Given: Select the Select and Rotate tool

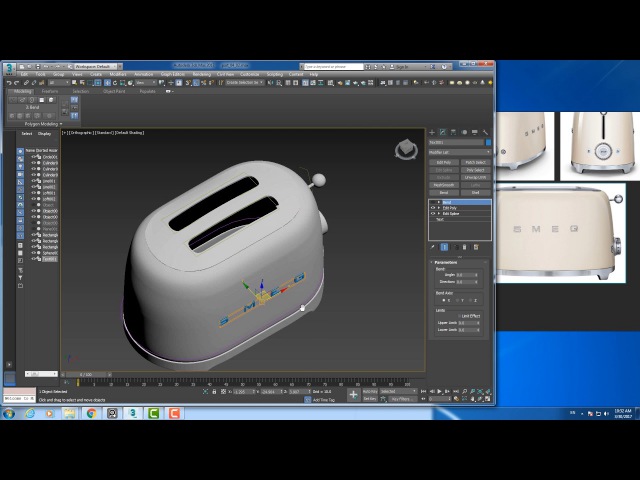Looking at the screenshot, I should coord(115,83).
